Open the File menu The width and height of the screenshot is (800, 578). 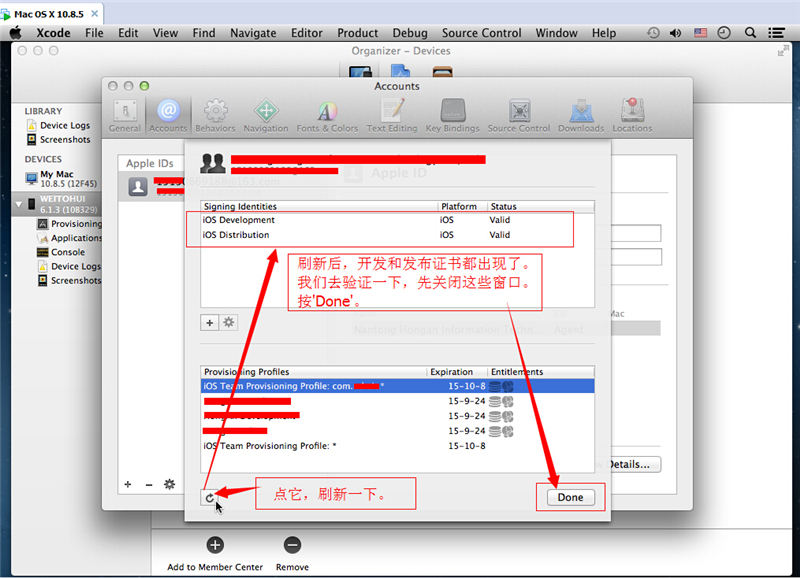pyautogui.click(x=94, y=33)
